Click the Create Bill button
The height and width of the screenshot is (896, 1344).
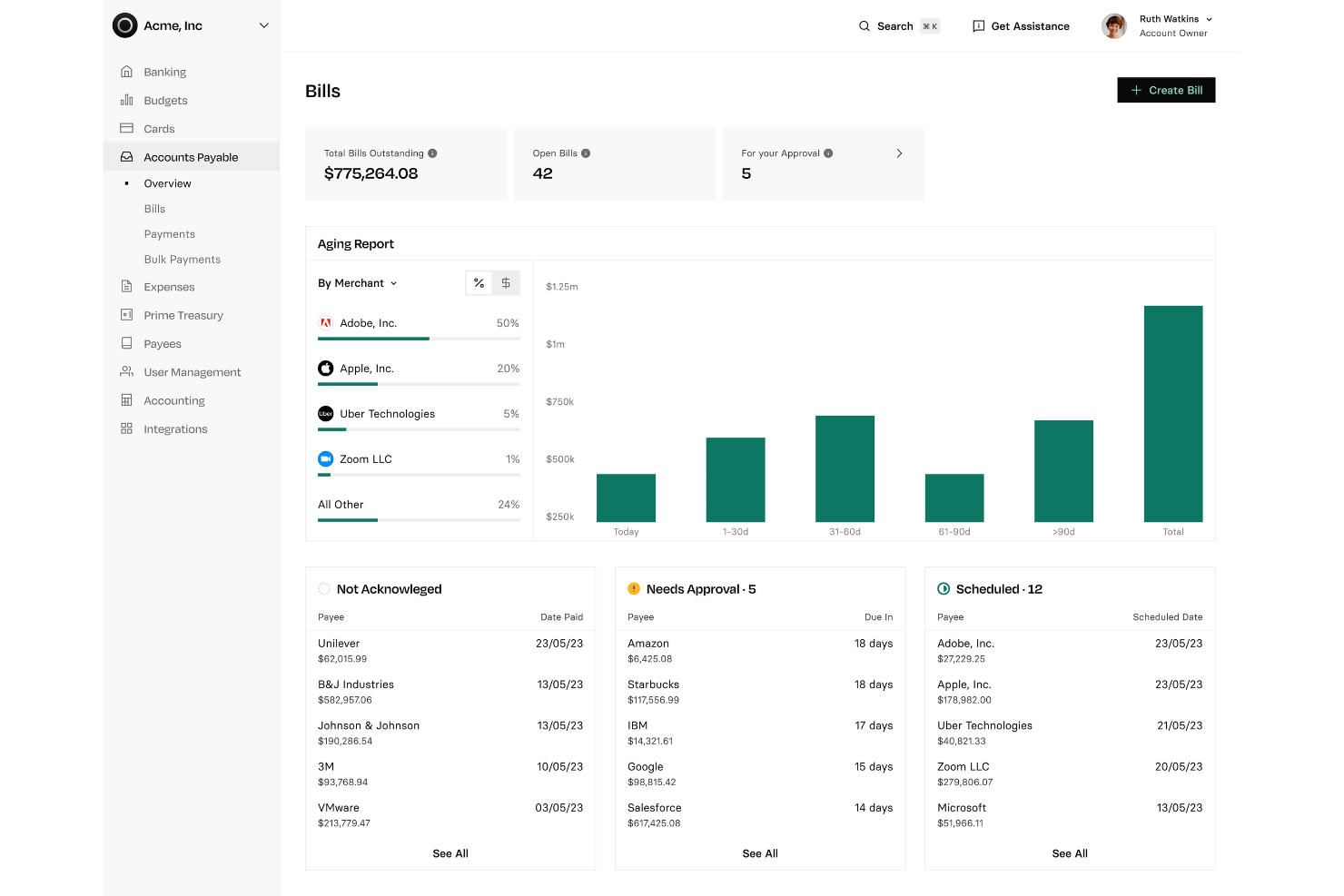pyautogui.click(x=1166, y=90)
